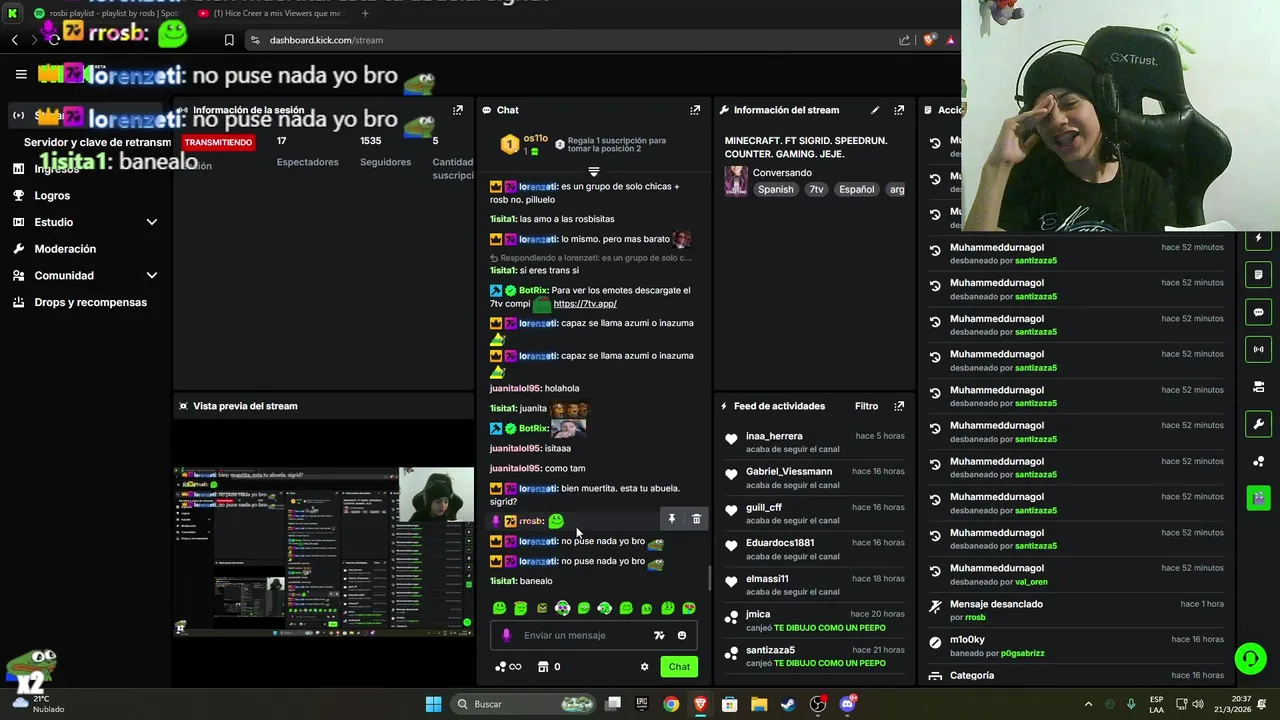Delete the rrosb chat message with trash icon

[x=697, y=519]
